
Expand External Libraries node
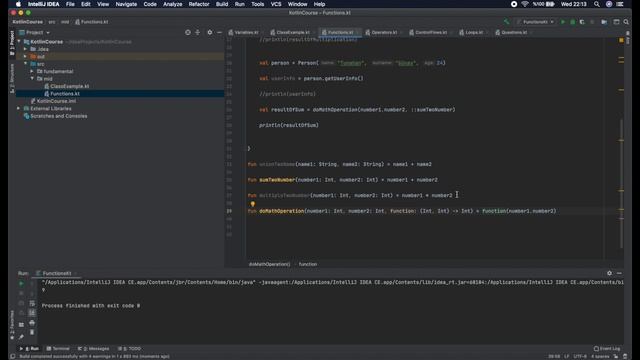tap(18, 109)
